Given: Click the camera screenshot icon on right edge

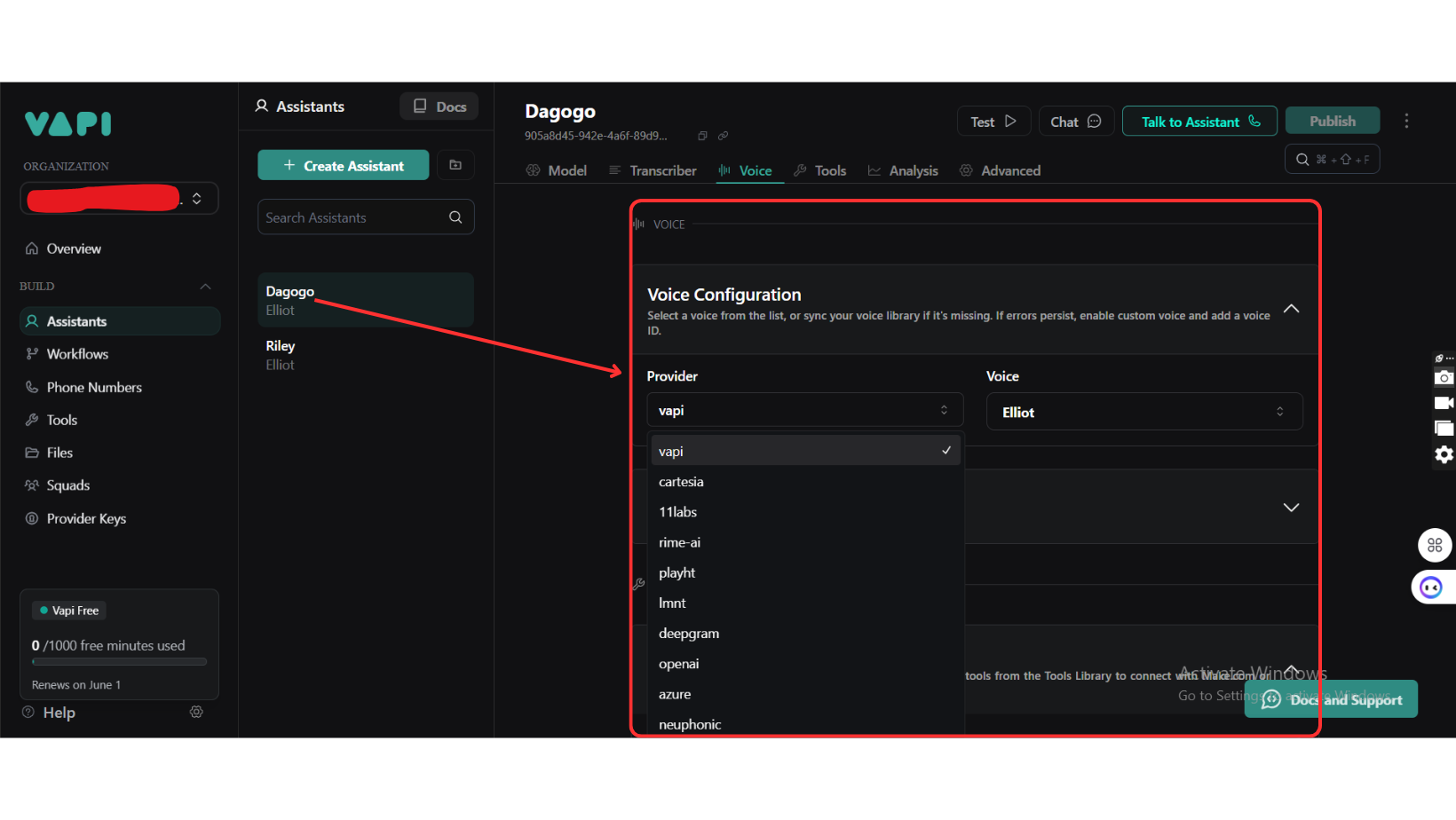Looking at the screenshot, I should (1444, 377).
